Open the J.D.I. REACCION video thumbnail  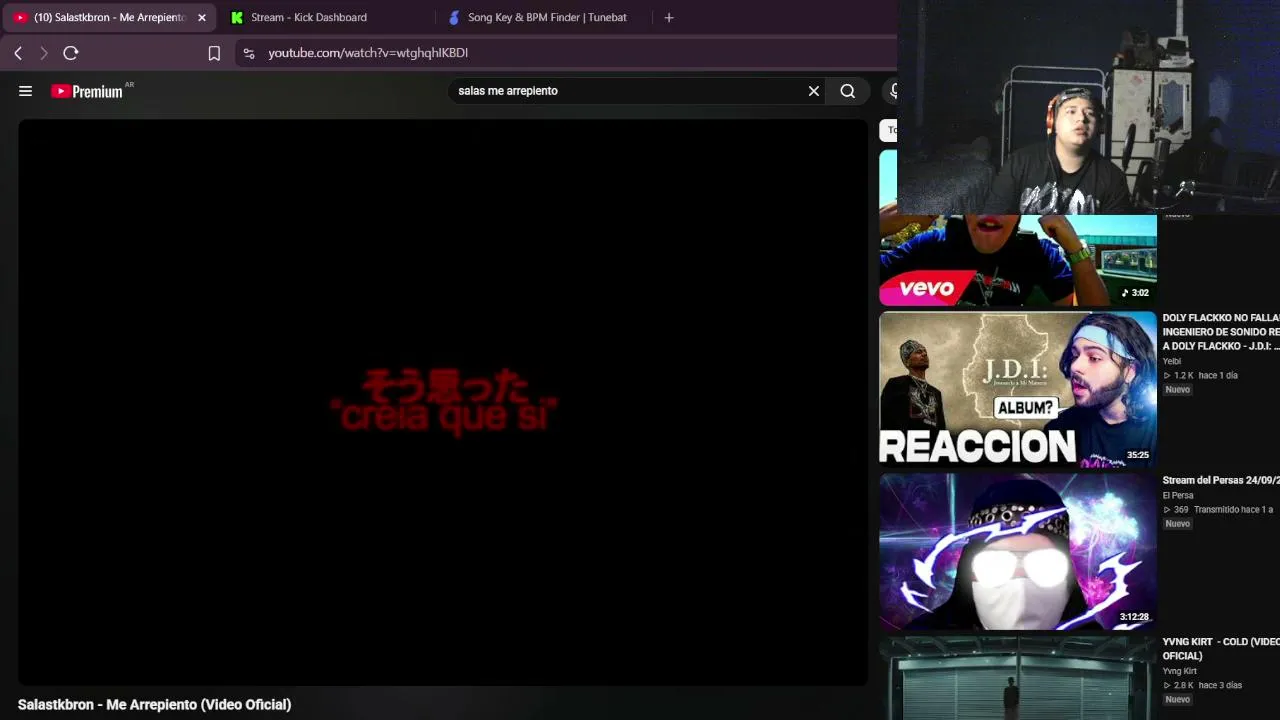(x=1018, y=389)
